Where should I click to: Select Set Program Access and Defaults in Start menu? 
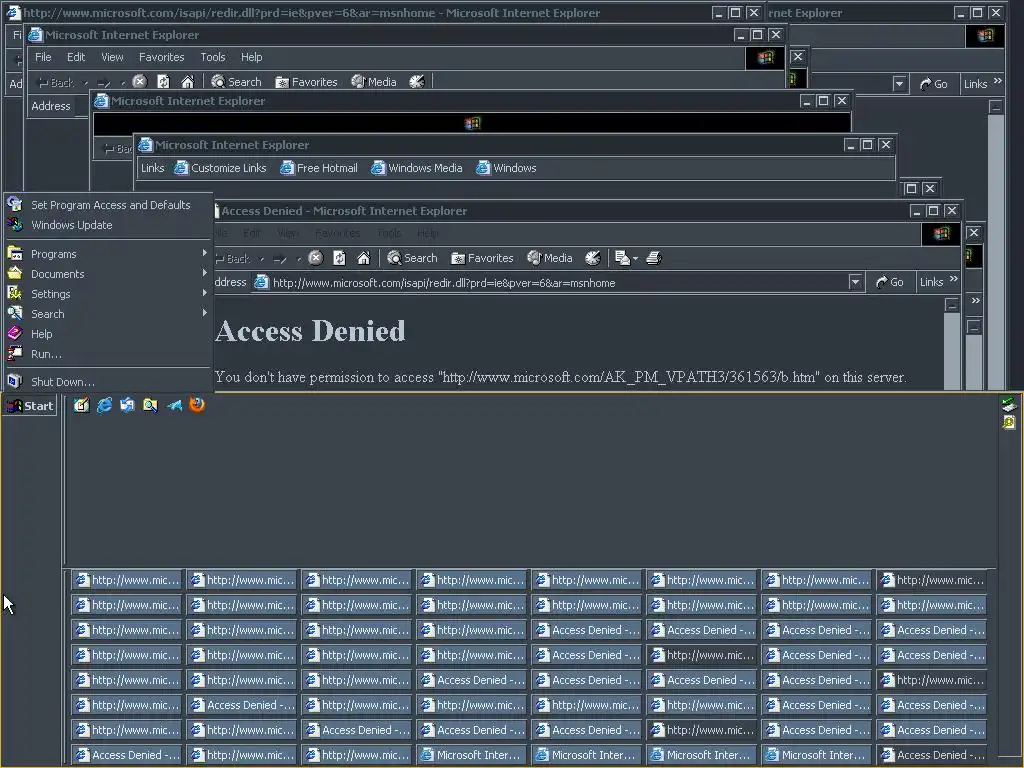pos(108,204)
